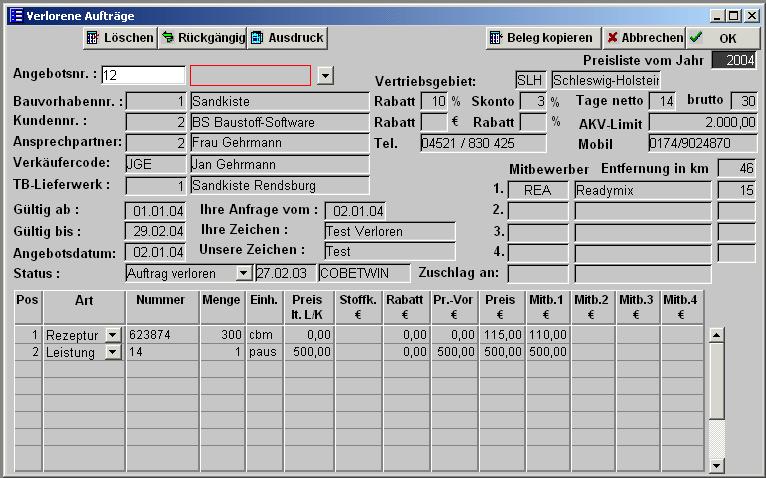
Task: Click the Preisliste vom Jahr 2004 field
Action: (734, 61)
